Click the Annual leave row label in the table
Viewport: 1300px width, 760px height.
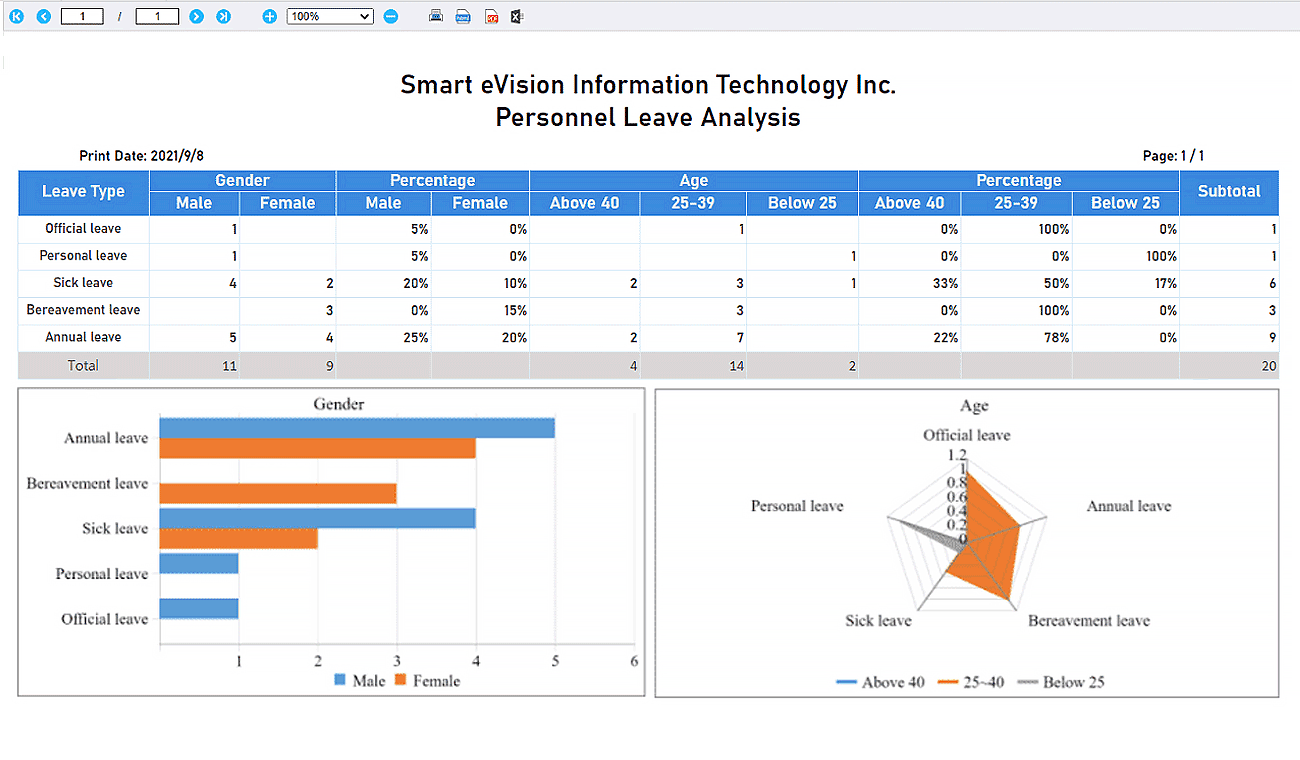pos(84,338)
